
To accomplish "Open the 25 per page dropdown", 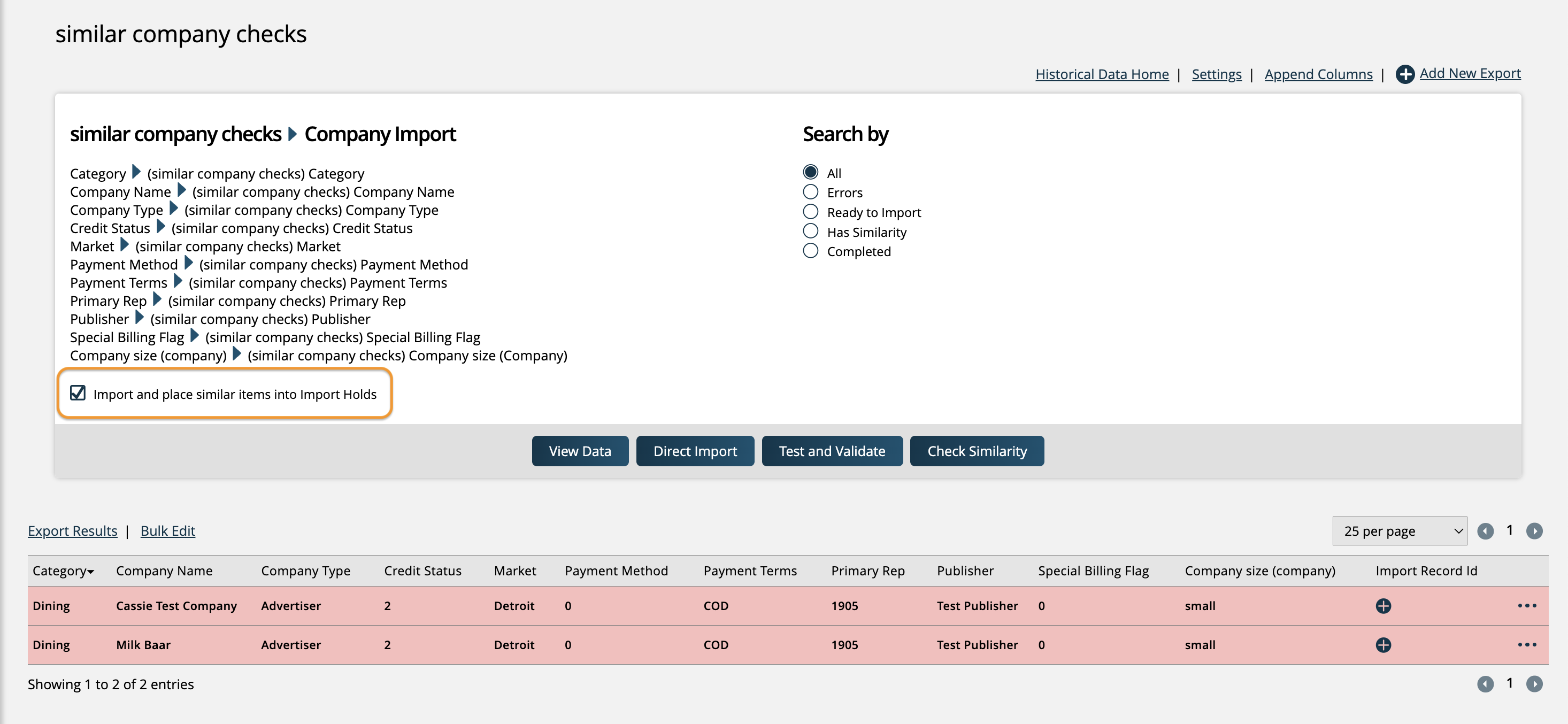I will click(1399, 531).
